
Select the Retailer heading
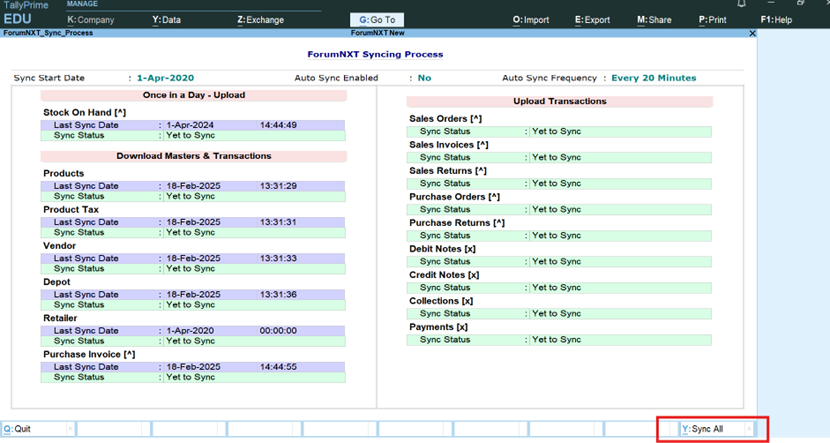60,318
